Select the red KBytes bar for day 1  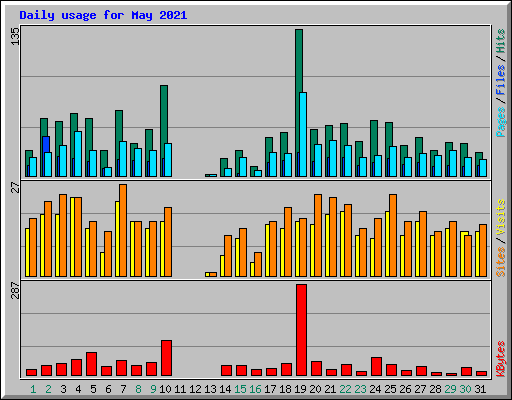click(x=31, y=372)
